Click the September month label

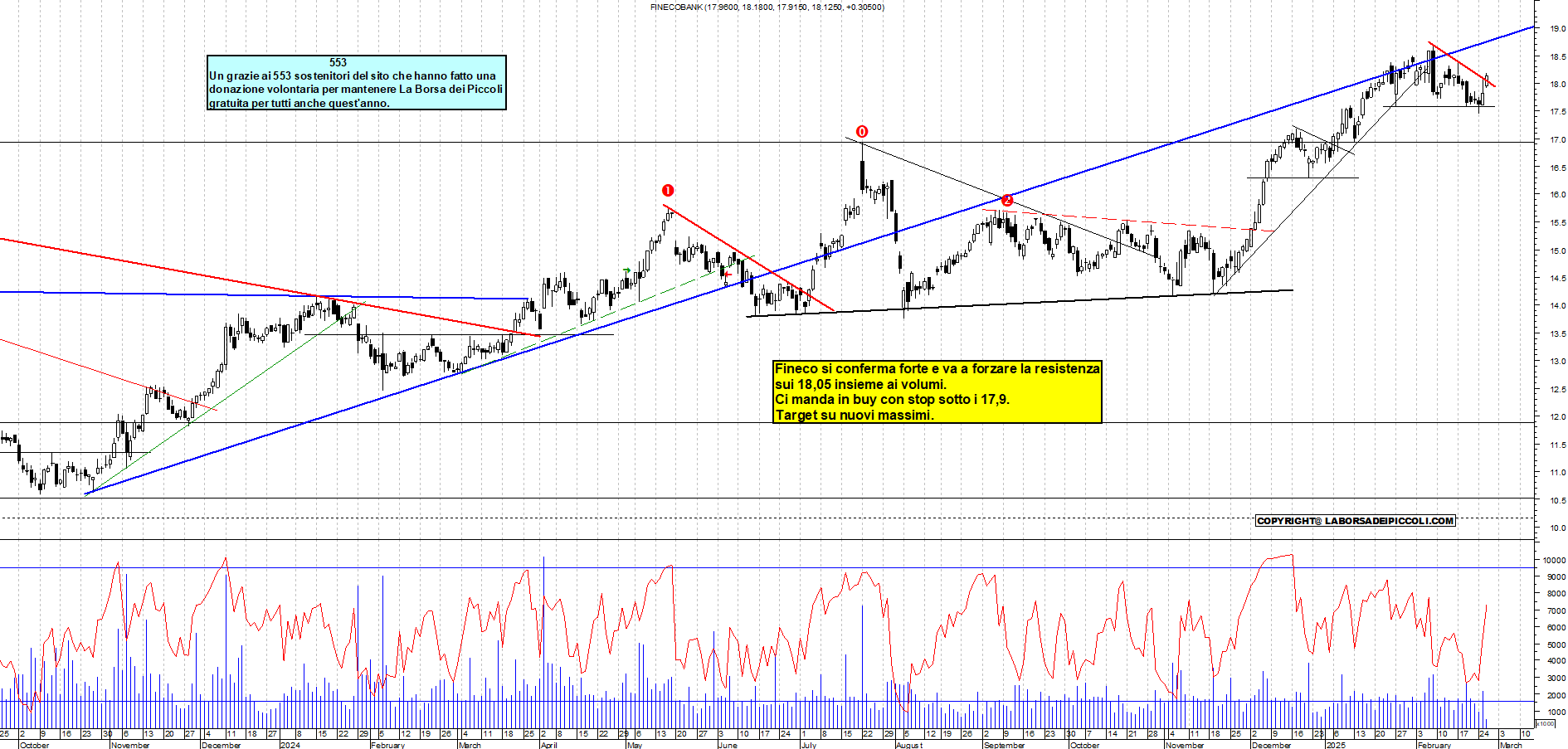click(1005, 745)
